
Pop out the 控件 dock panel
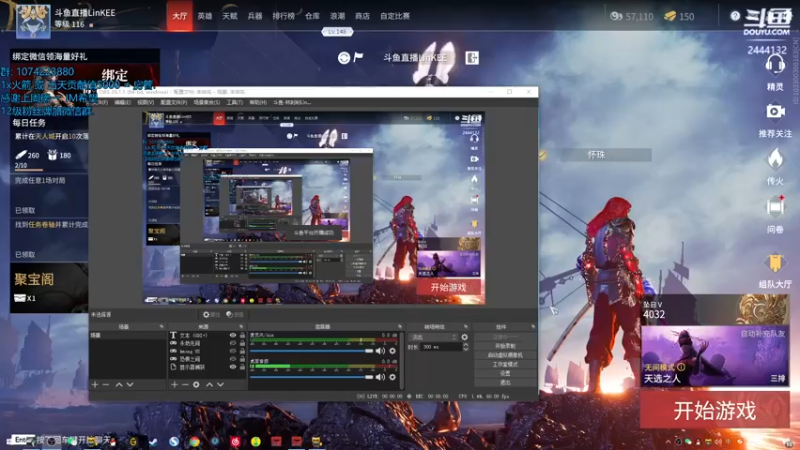point(533,327)
